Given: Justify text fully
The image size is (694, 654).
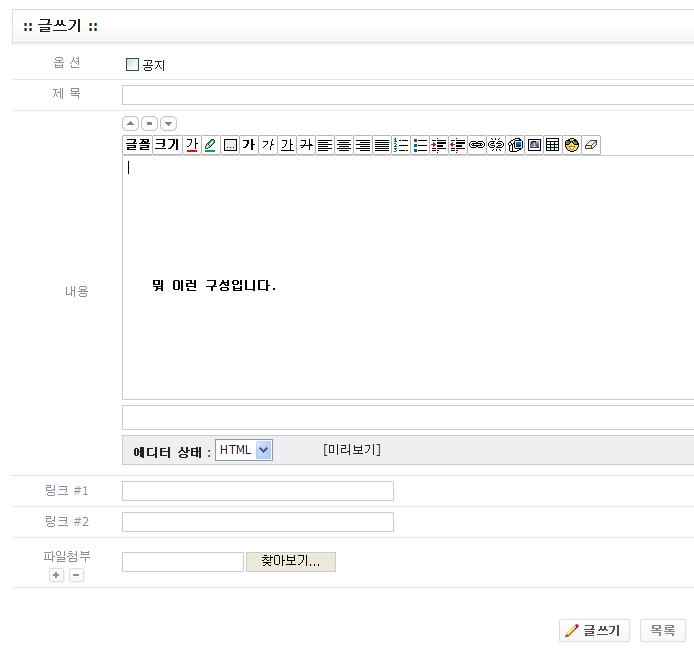Looking at the screenshot, I should click(382, 145).
